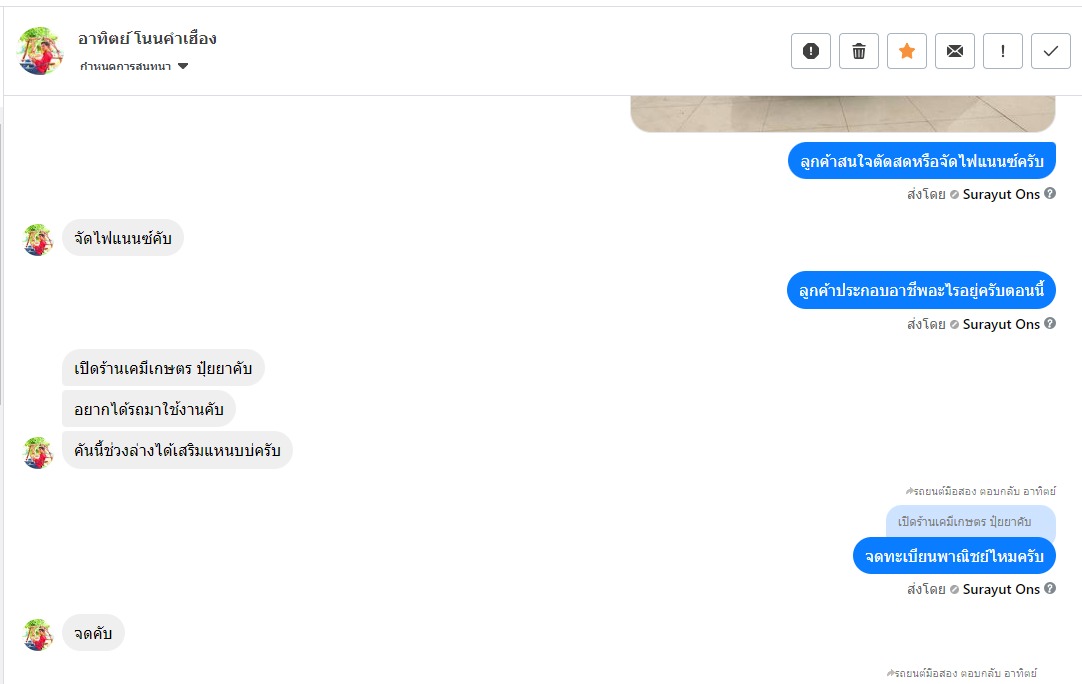This screenshot has height=684, width=1082.
Task: Toggle the orange star on this conversation
Action: [x=907, y=51]
